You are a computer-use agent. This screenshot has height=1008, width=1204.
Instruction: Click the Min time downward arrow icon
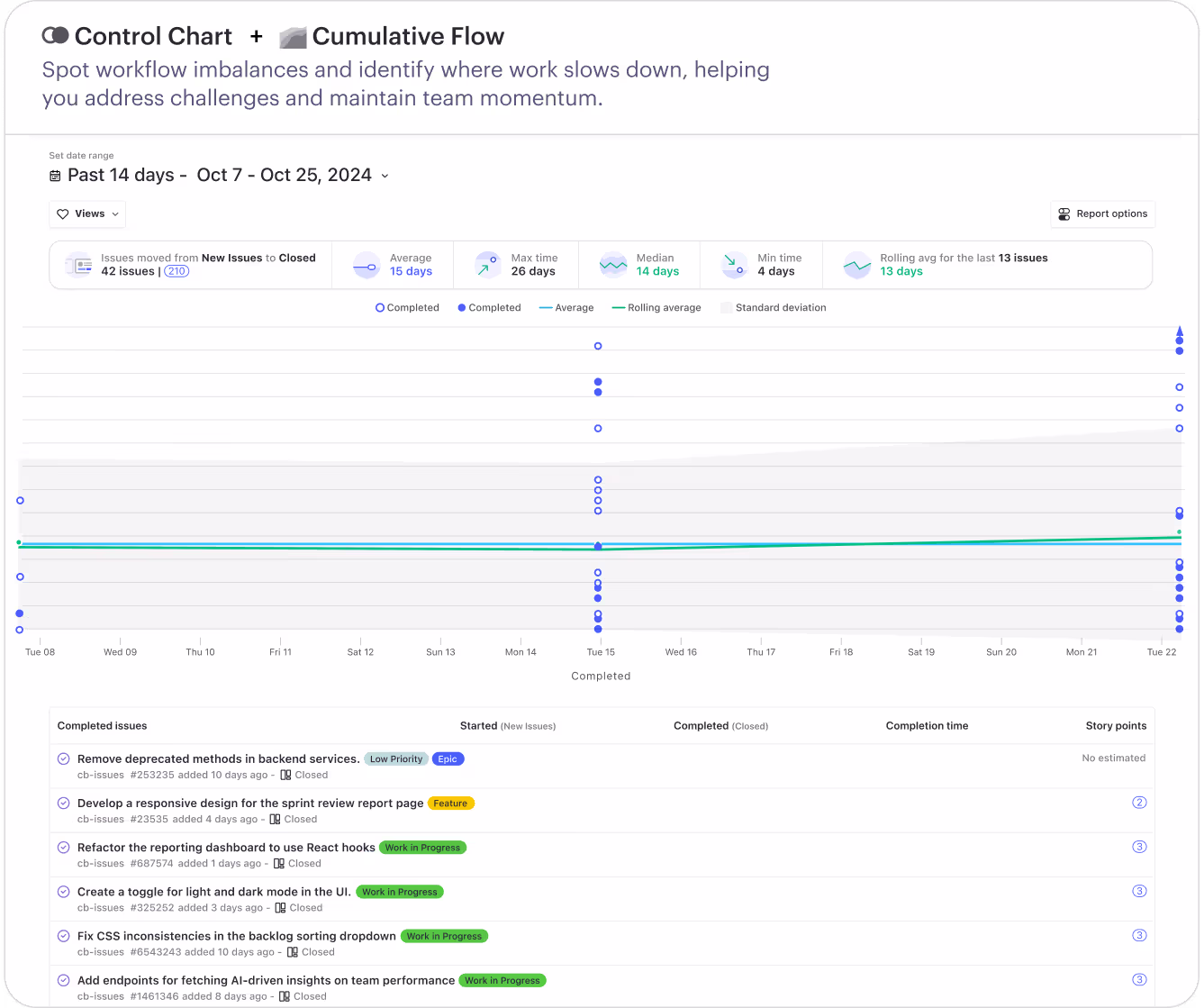point(734,266)
